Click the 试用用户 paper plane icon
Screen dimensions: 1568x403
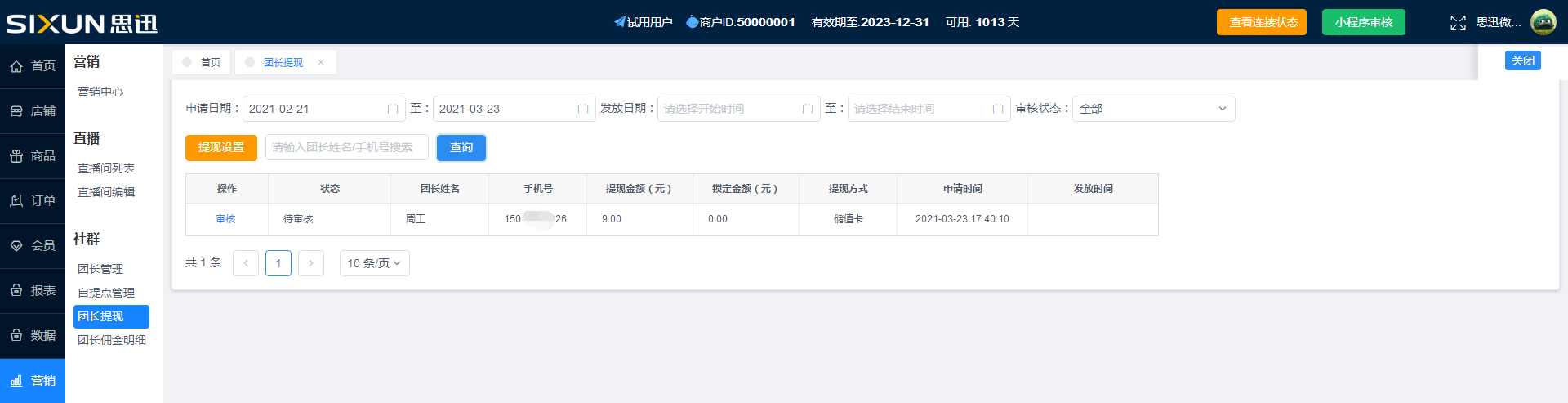click(620, 22)
